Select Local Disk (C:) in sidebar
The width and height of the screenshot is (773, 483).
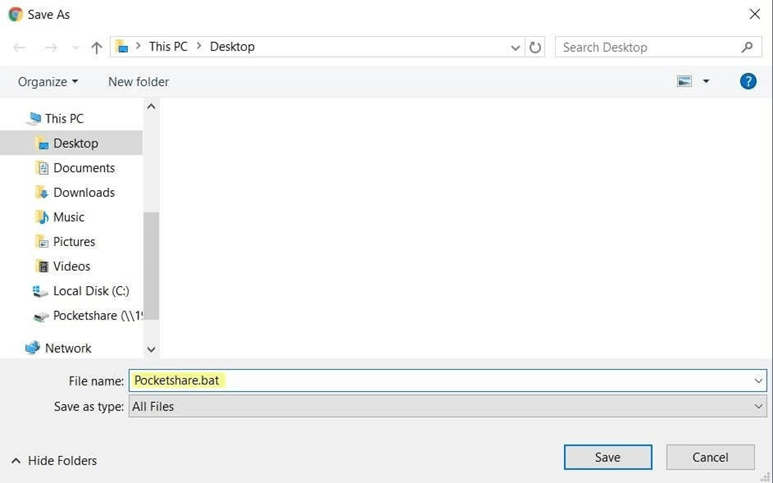coord(90,291)
